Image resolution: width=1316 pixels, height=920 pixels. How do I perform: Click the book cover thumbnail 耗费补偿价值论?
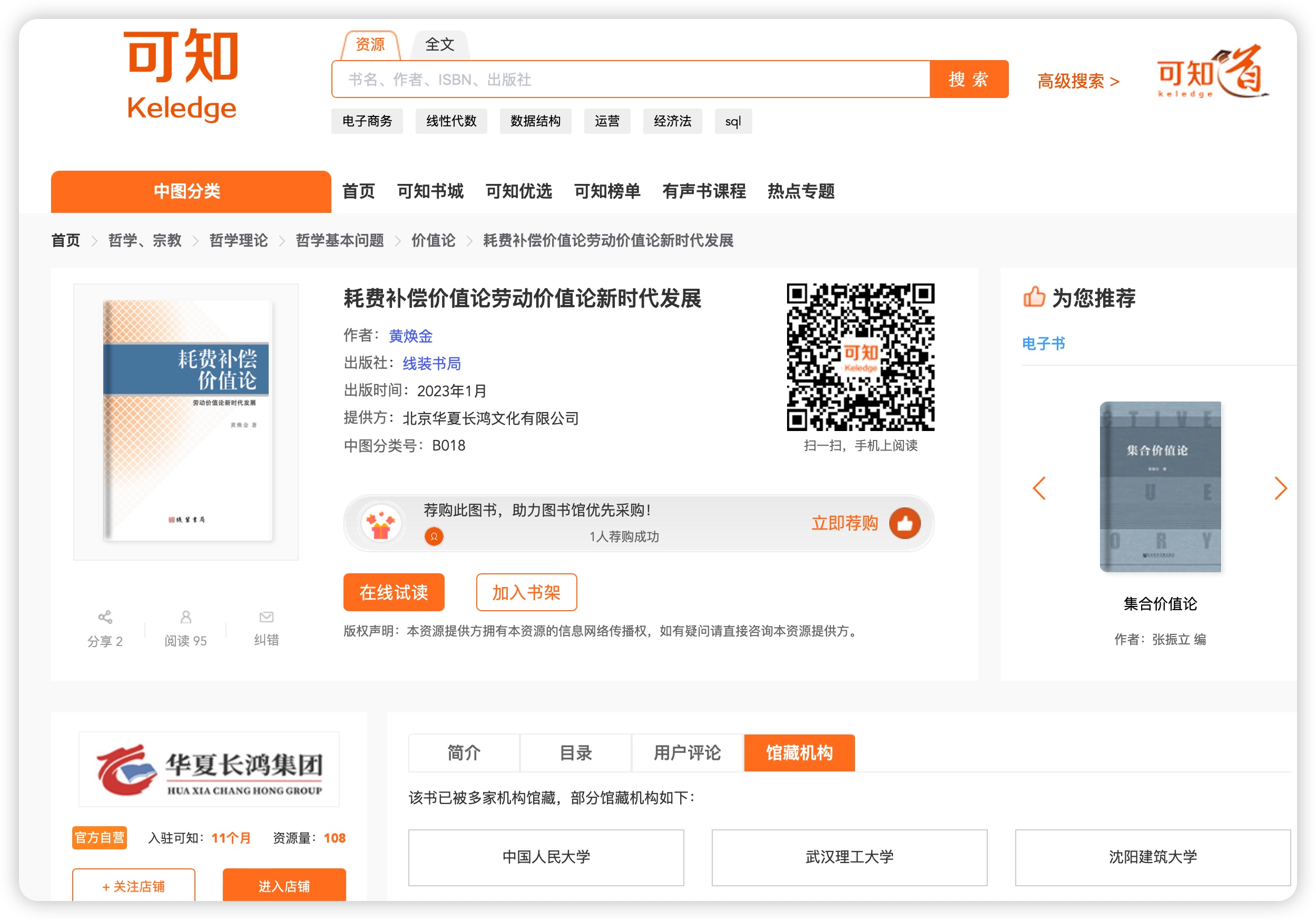(186, 422)
